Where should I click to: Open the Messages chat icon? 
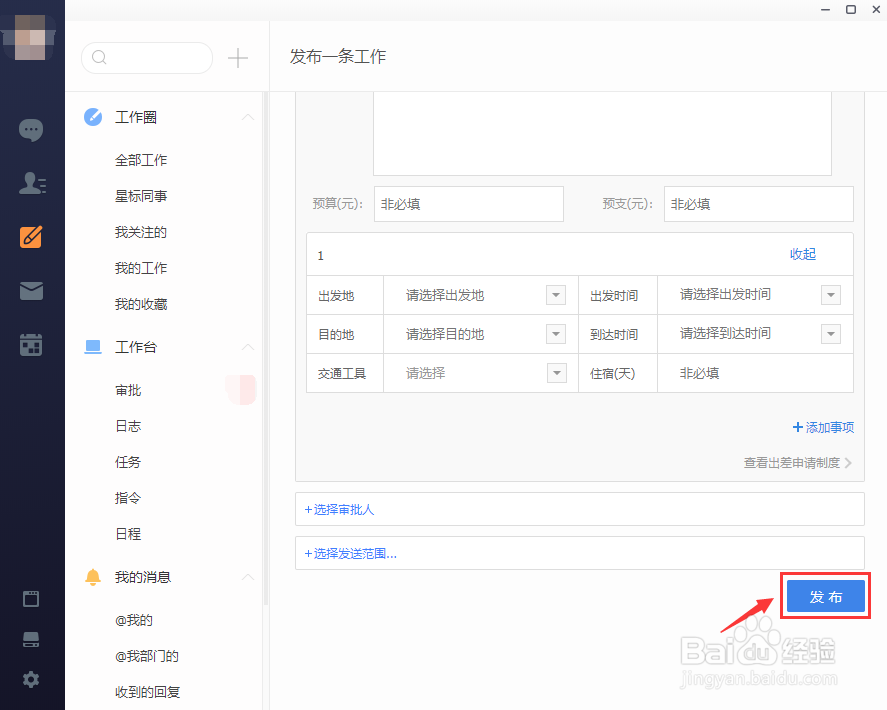31,129
